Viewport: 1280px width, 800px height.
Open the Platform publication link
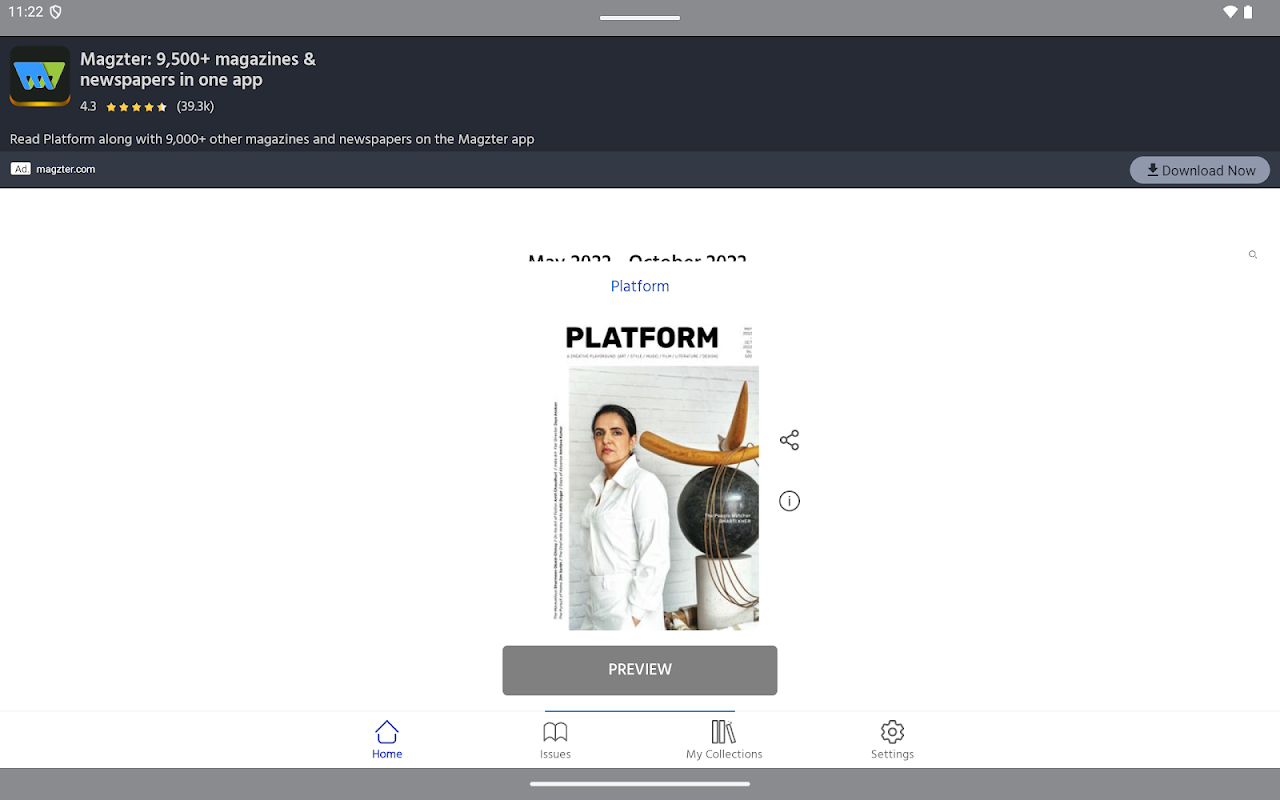click(x=640, y=286)
